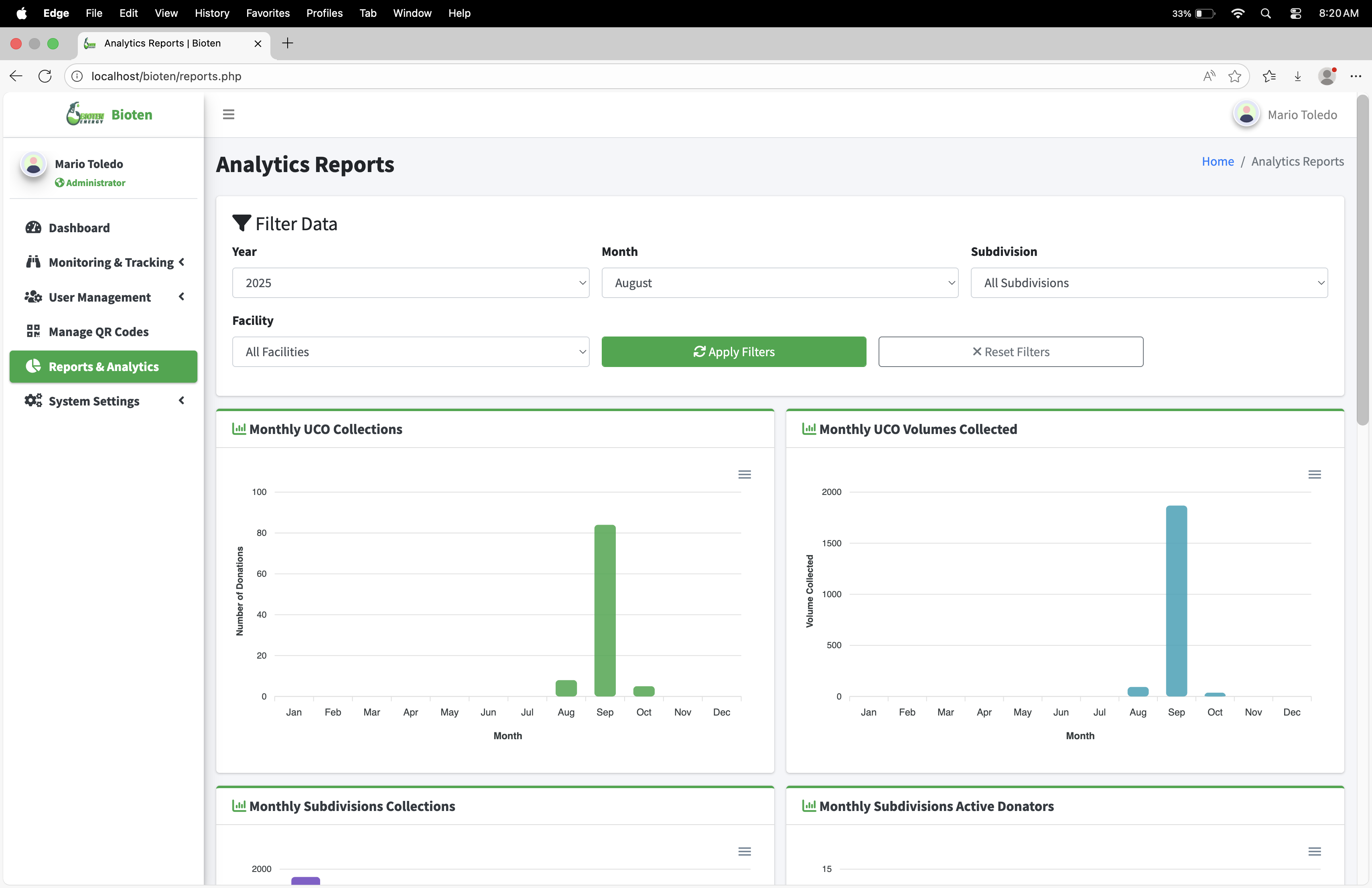Open the History menu in menu bar
Viewport: 1372px width, 888px height.
click(x=211, y=13)
